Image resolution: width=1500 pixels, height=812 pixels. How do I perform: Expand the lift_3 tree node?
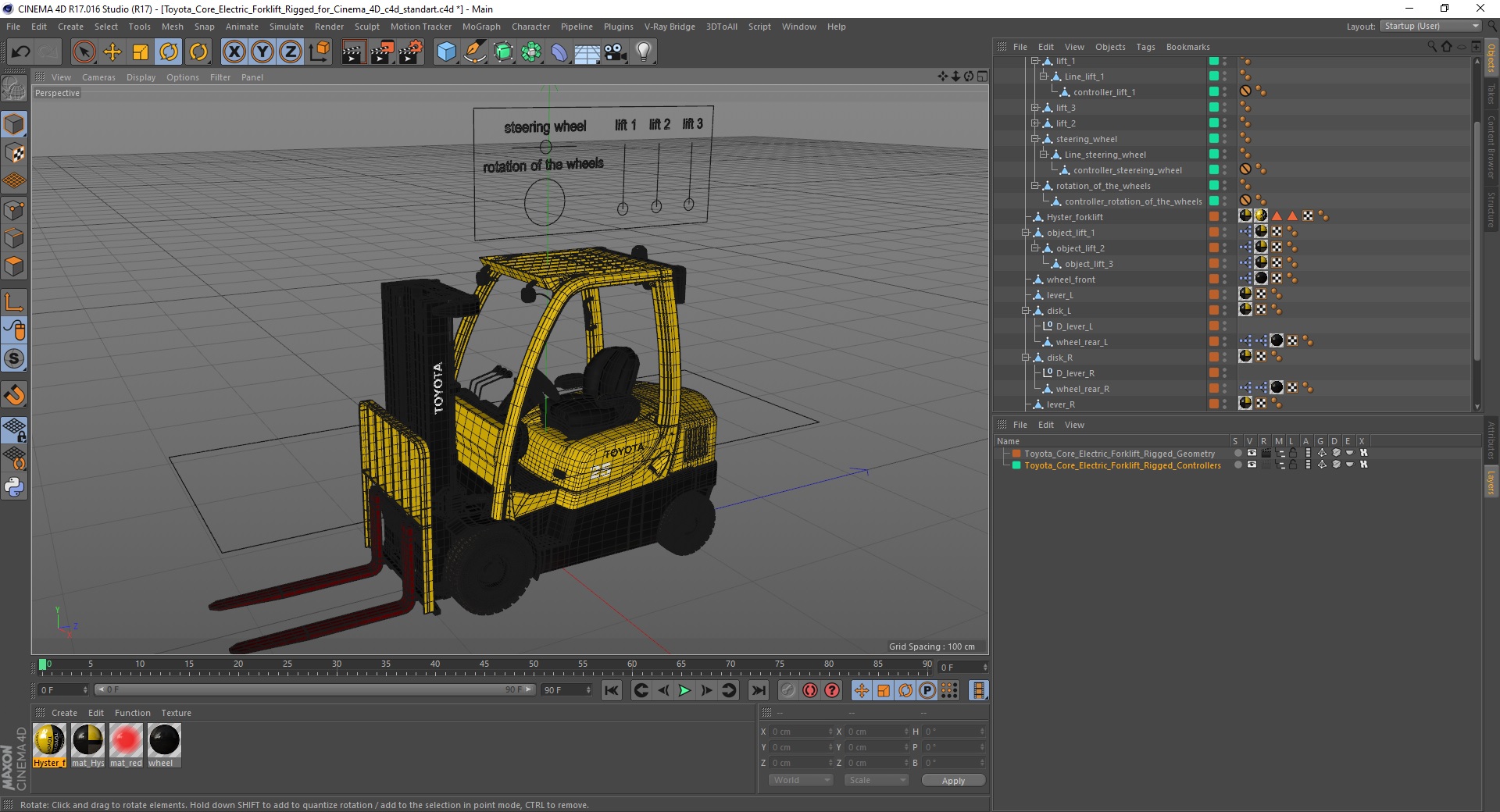1035,108
